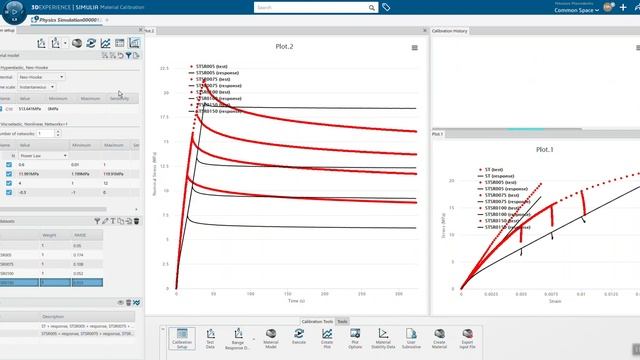Toggle checkbox for the 11.991MPa parameter
The image size is (640, 360).
(9, 174)
